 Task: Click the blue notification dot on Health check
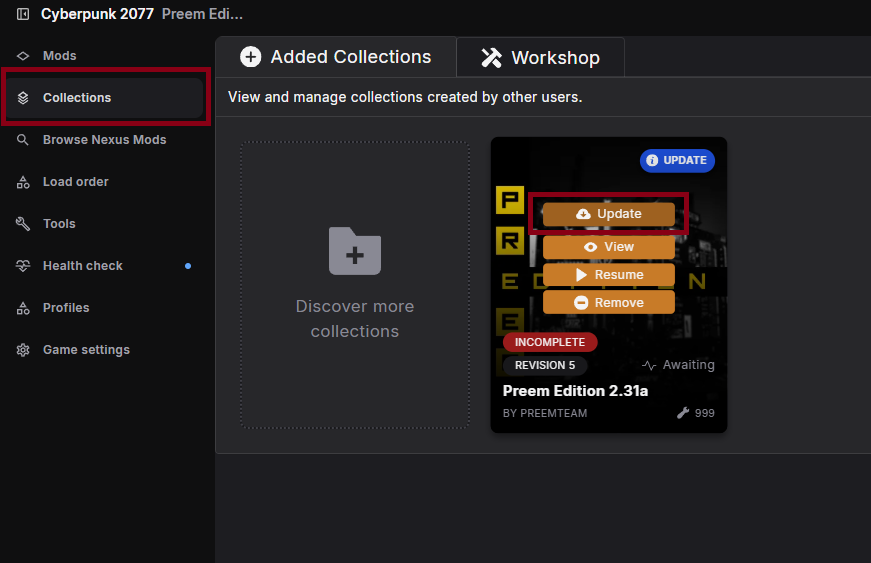click(188, 266)
